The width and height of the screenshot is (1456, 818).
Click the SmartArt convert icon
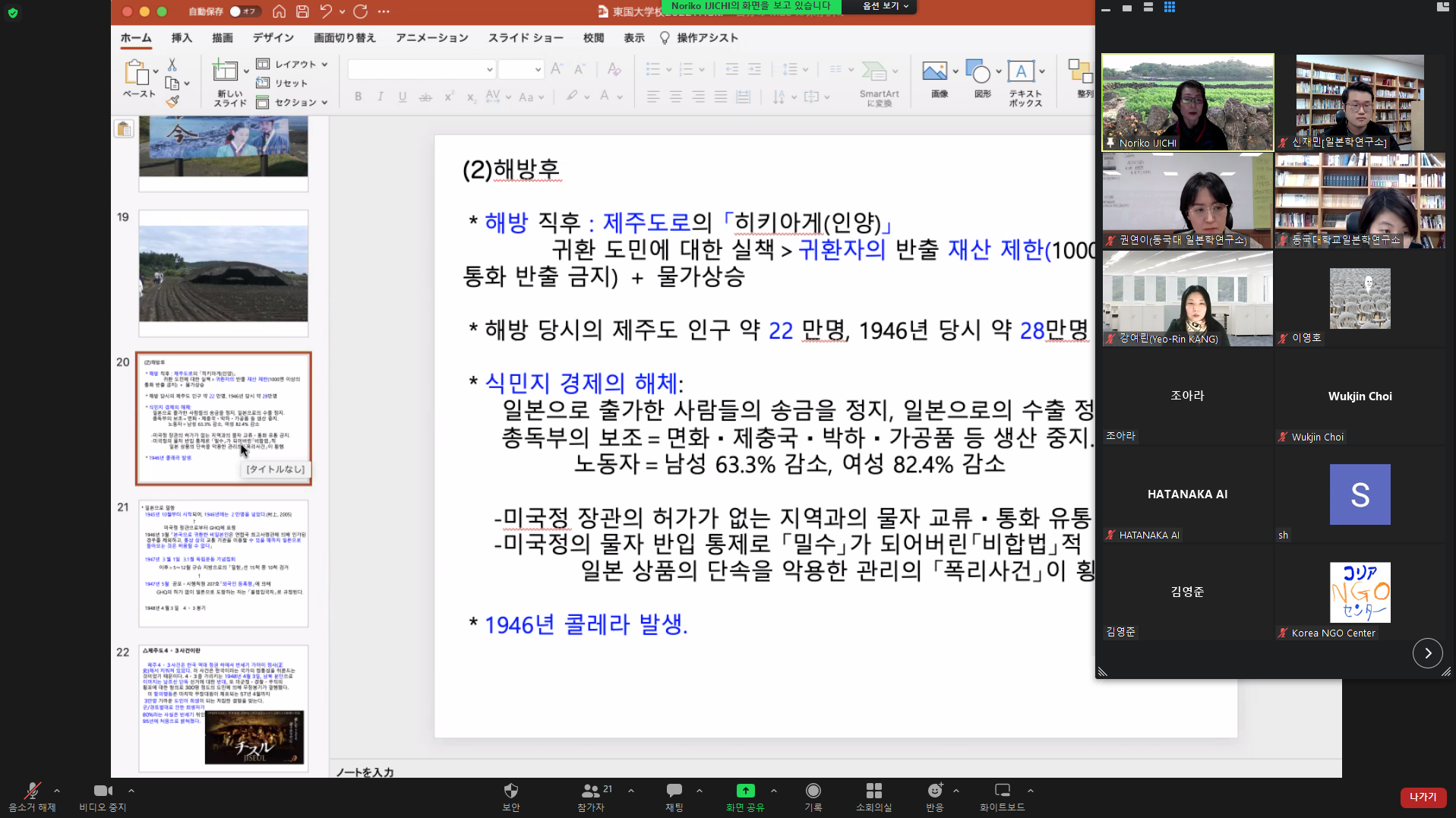(x=875, y=71)
